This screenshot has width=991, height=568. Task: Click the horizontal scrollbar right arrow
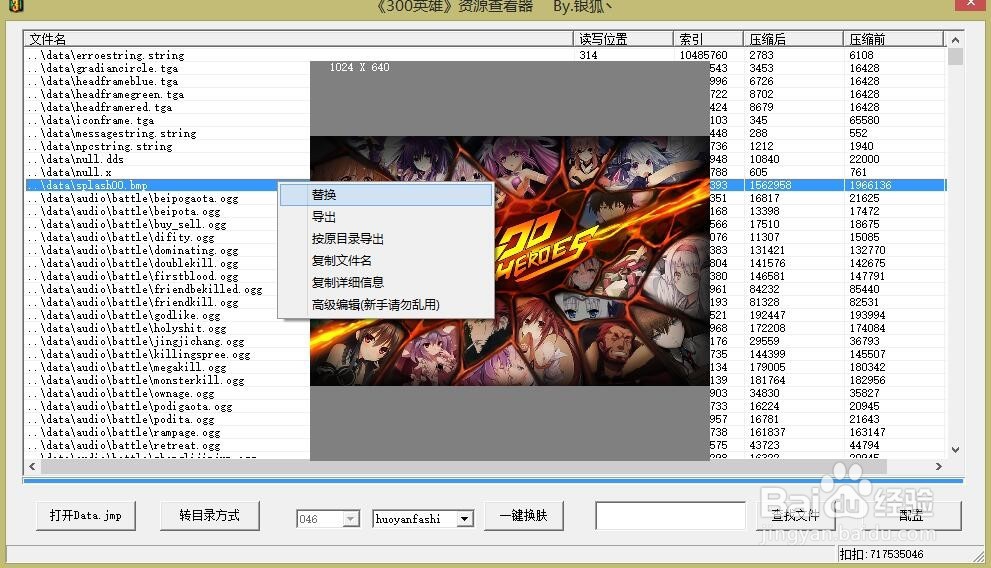pos(939,466)
